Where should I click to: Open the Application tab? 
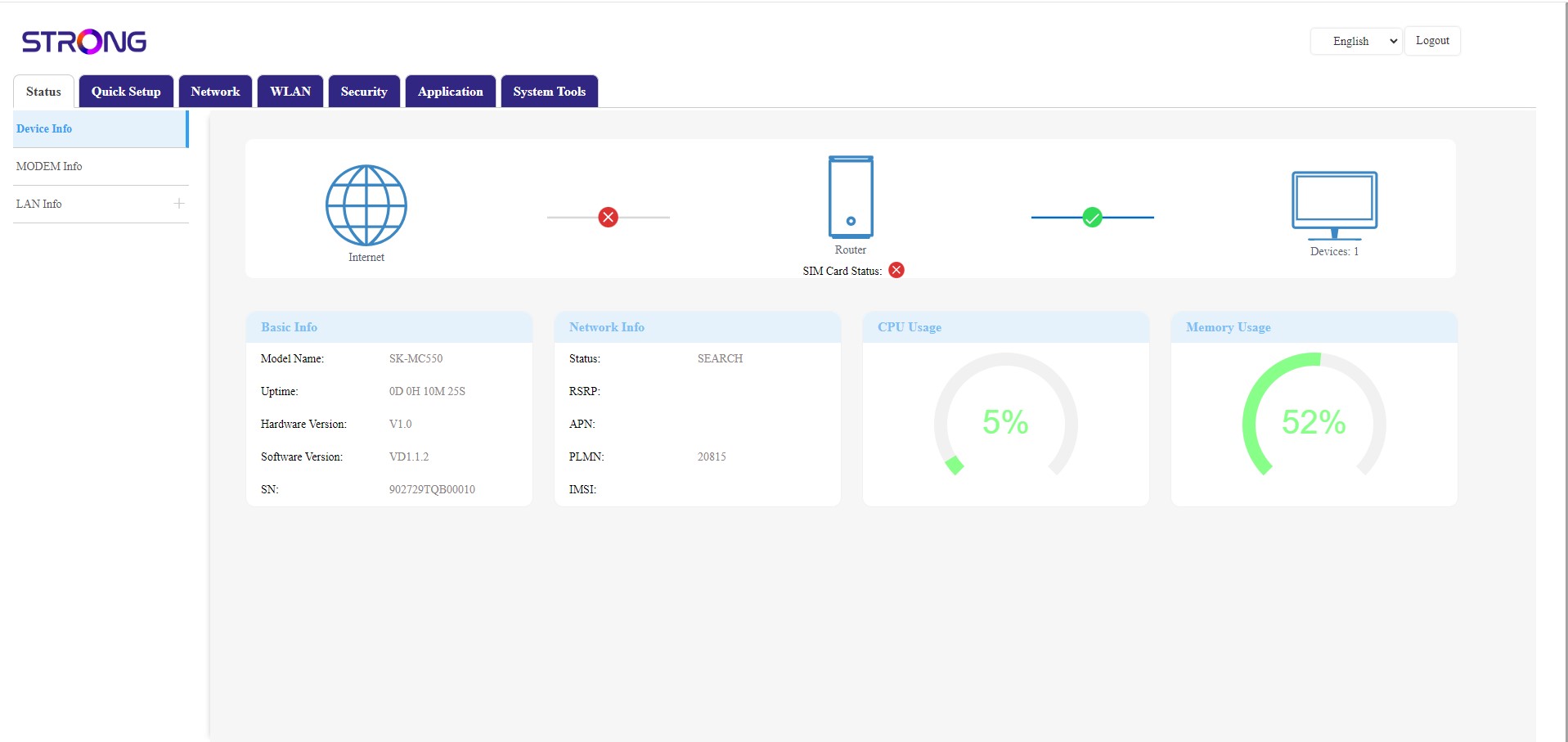point(451,92)
